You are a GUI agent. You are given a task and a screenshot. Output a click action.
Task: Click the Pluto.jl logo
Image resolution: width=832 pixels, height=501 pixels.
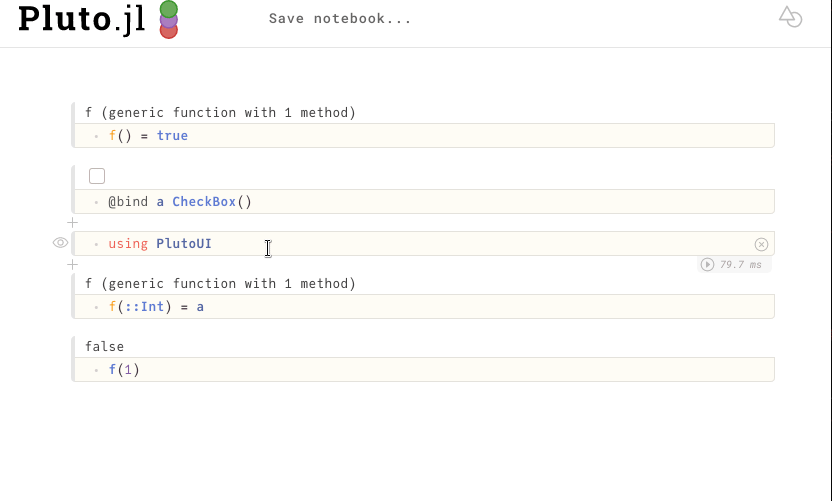pos(98,20)
